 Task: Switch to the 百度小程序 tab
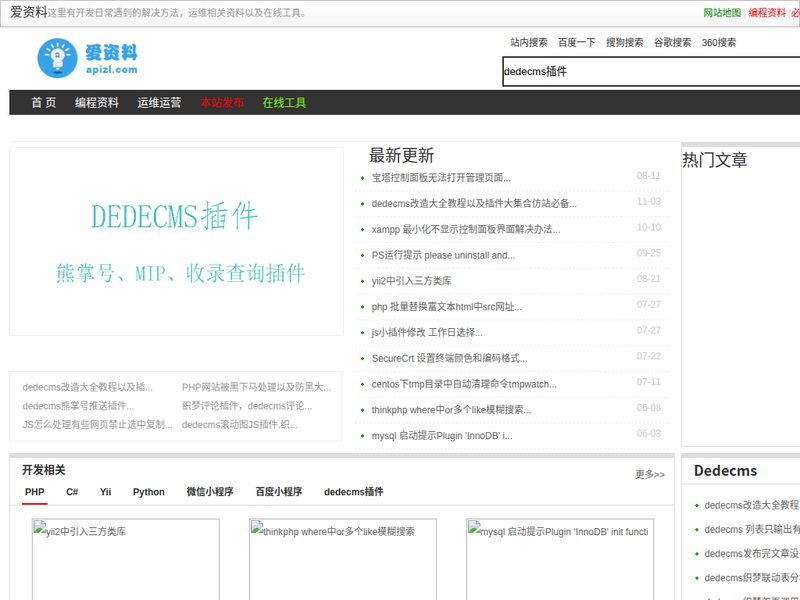point(279,492)
